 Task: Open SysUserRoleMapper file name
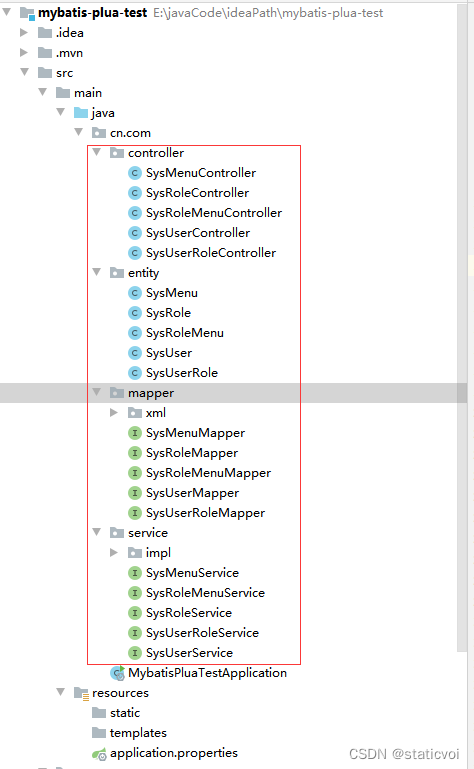tap(205, 513)
